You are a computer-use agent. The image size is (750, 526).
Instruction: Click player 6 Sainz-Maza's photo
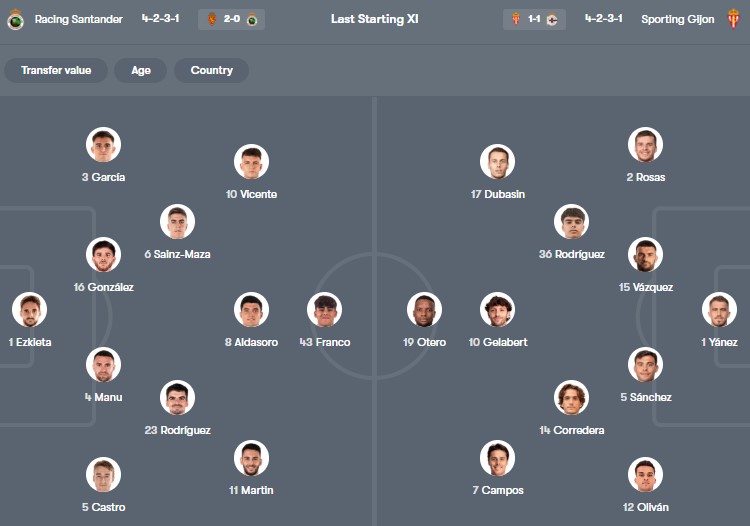(x=177, y=222)
